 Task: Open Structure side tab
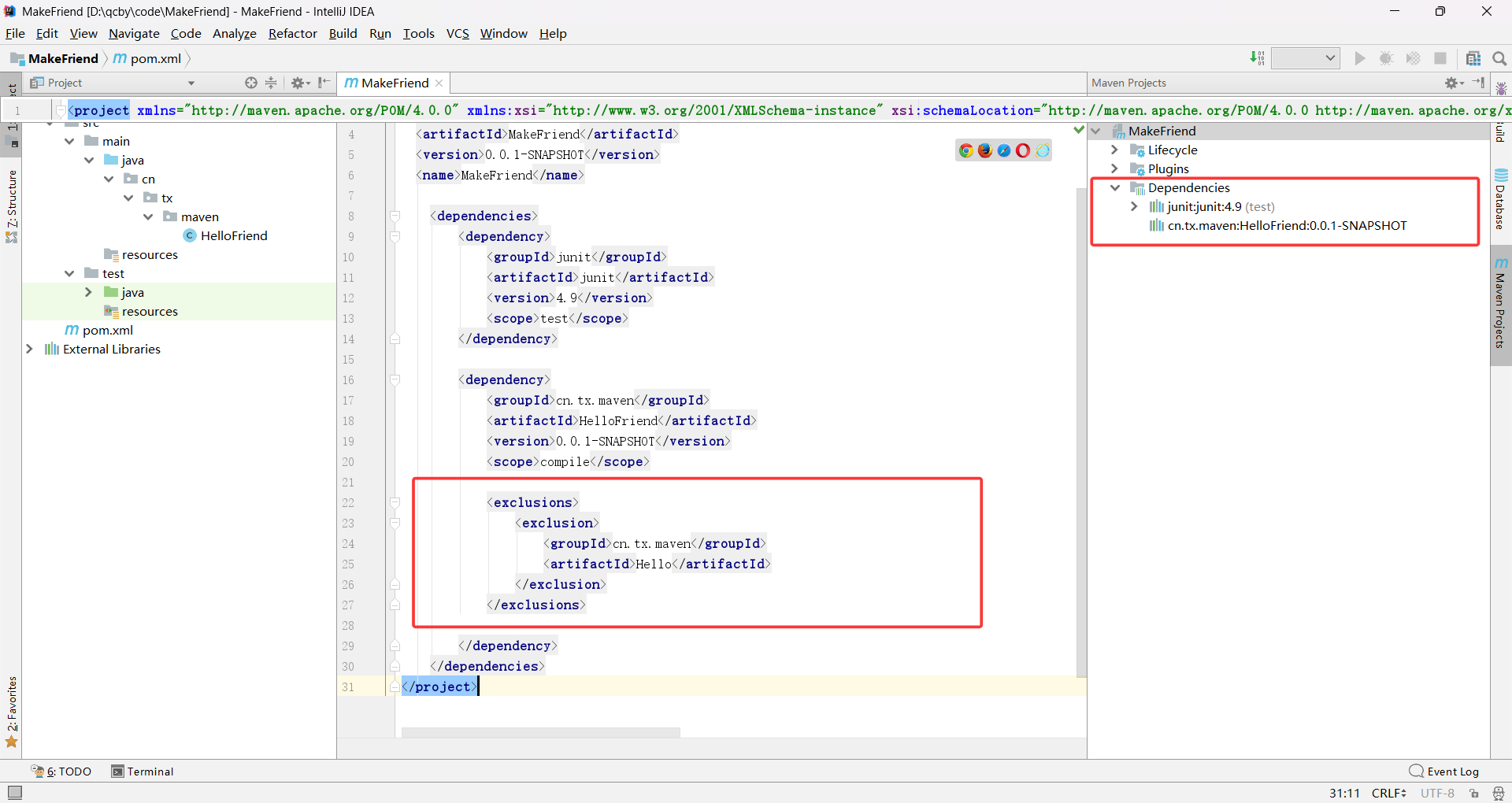11,206
